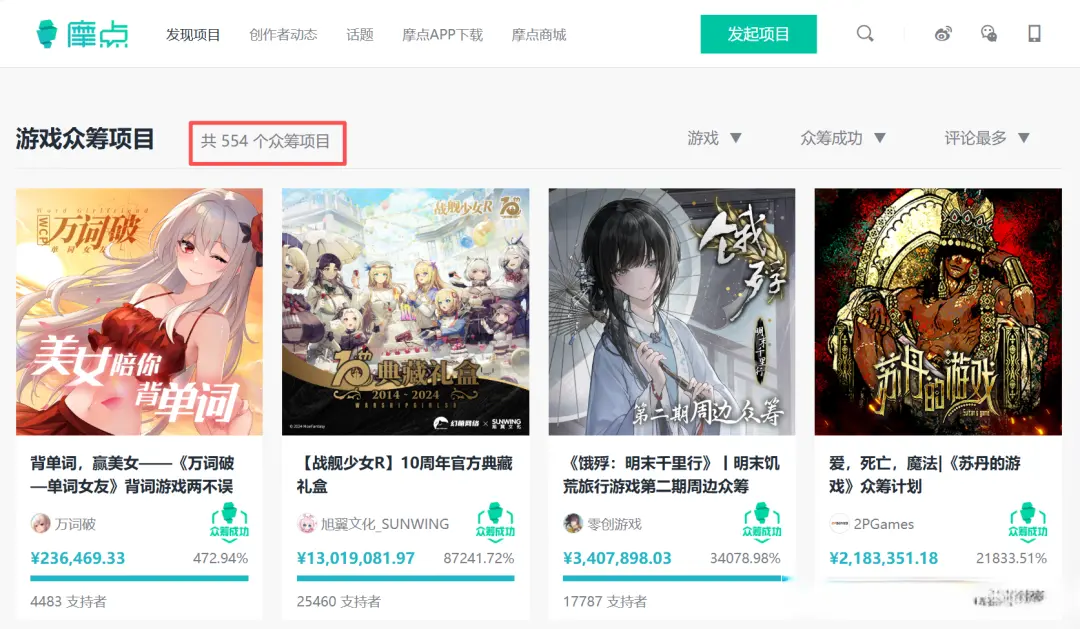
Task: Click 众筹成功 badge on 万词破 project
Action: pyautogui.click(x=229, y=522)
